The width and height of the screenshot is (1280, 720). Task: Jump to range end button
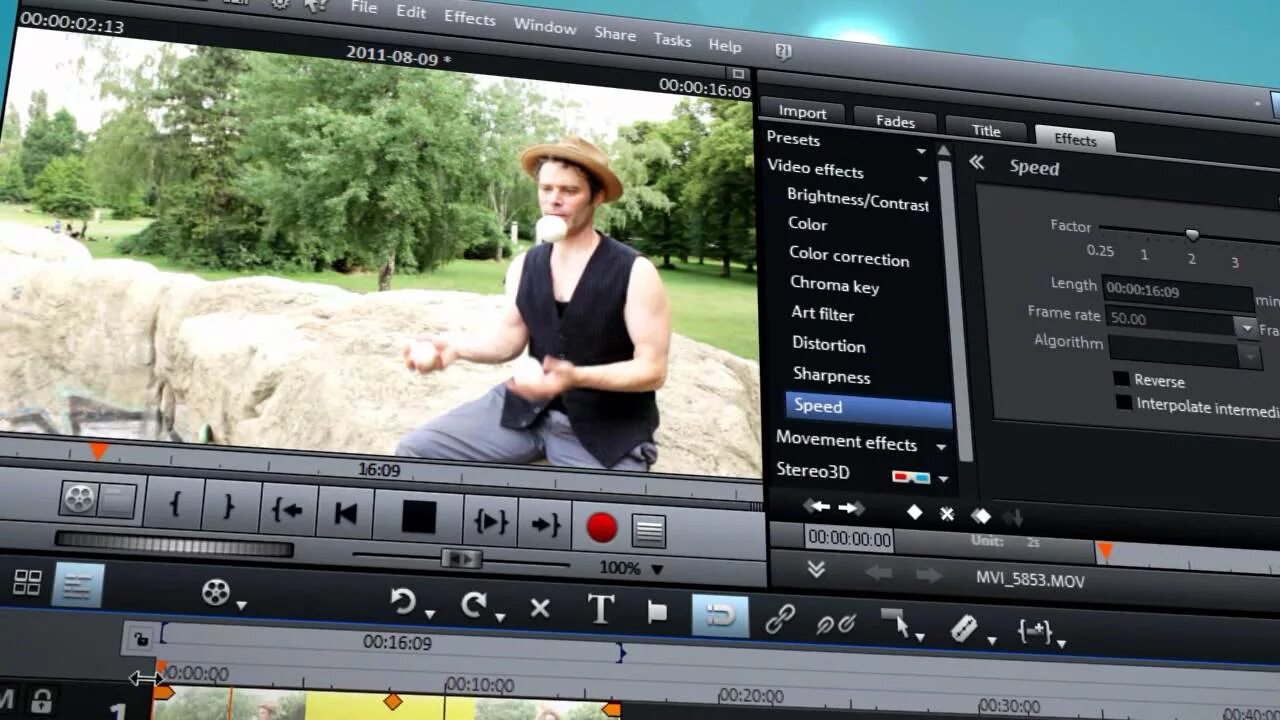[x=545, y=524]
